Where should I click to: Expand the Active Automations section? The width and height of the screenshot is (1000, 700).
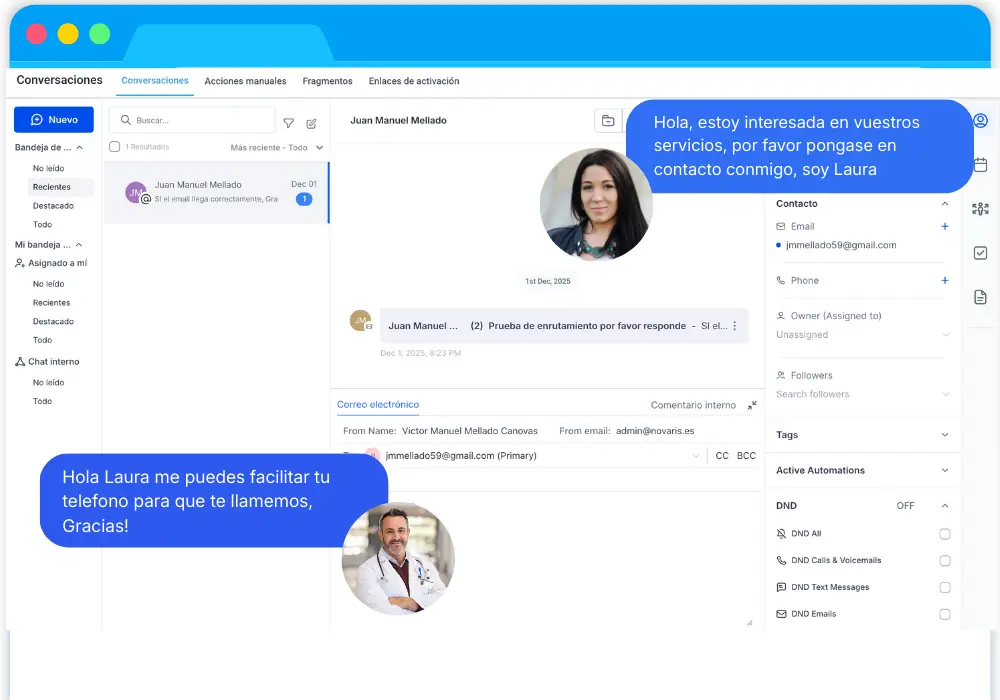(944, 470)
